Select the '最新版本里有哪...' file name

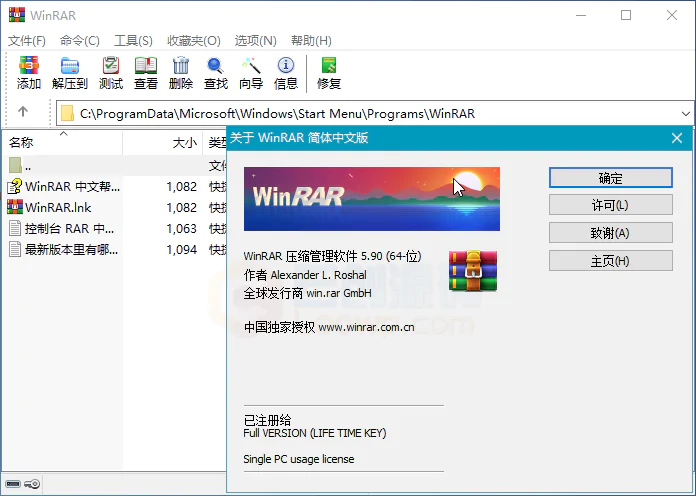71,250
